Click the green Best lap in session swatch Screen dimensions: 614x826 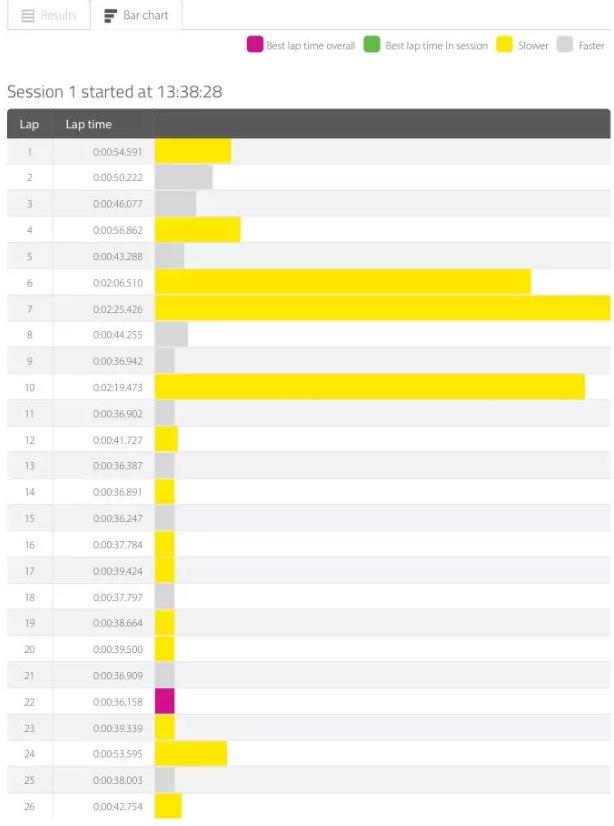[x=372, y=45]
